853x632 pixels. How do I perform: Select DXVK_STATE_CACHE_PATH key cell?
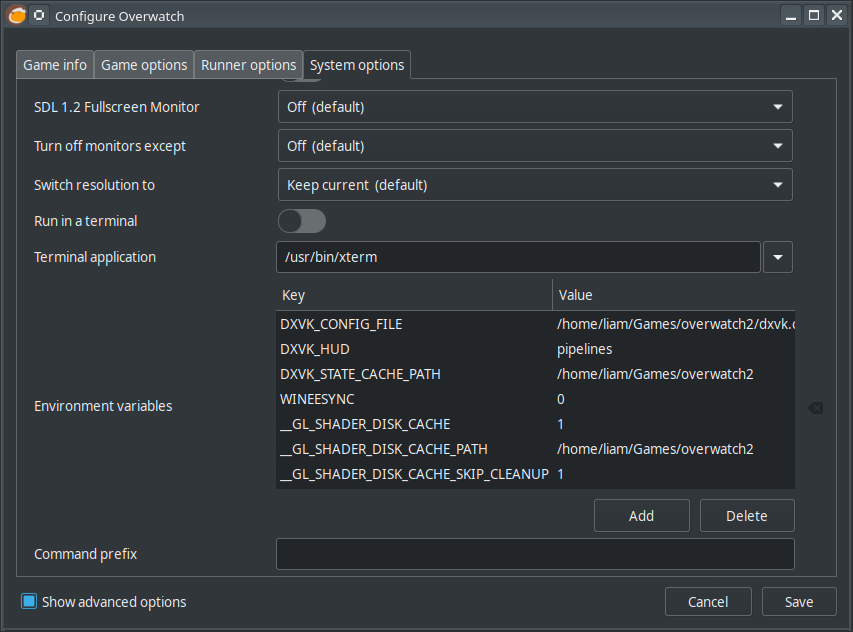(x=414, y=374)
